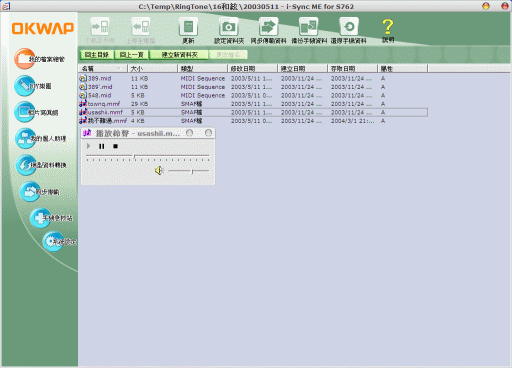Image resolution: width=512 pixels, height=368 pixels.
Task: Sort by the 屬性 column header
Action: click(x=403, y=69)
